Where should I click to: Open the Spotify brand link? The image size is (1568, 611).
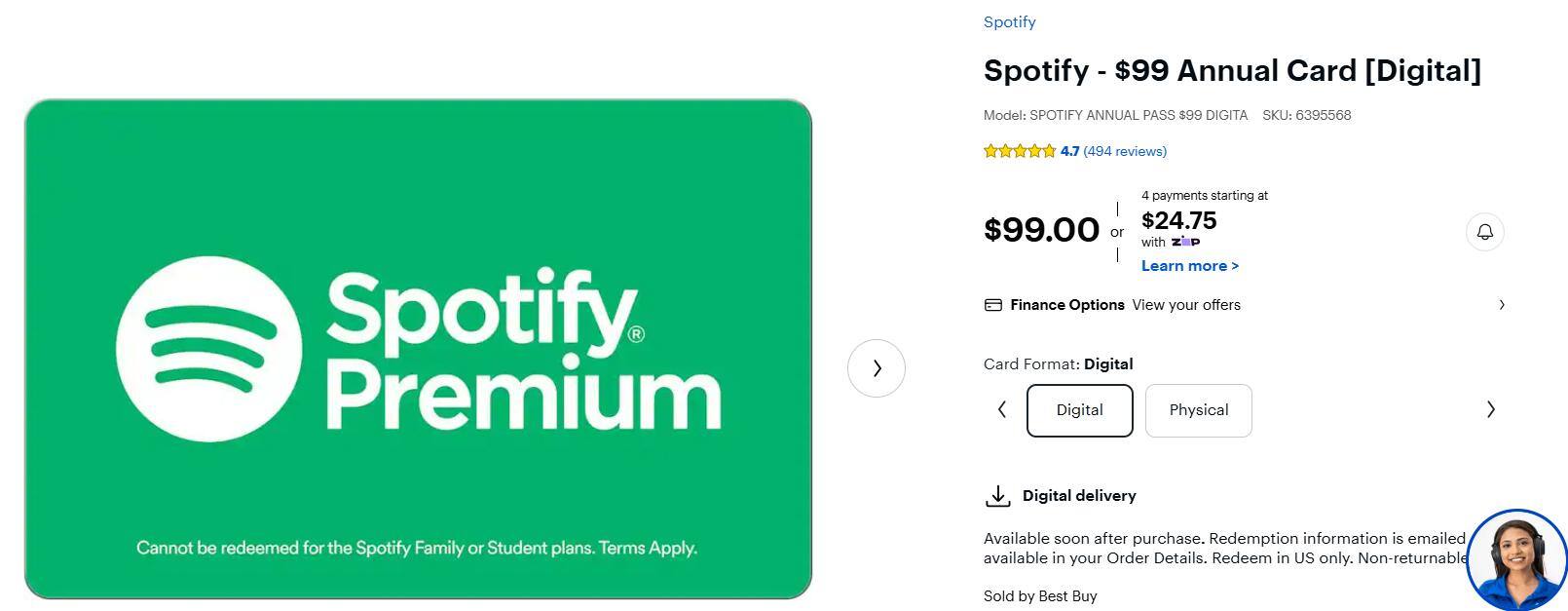1009,22
